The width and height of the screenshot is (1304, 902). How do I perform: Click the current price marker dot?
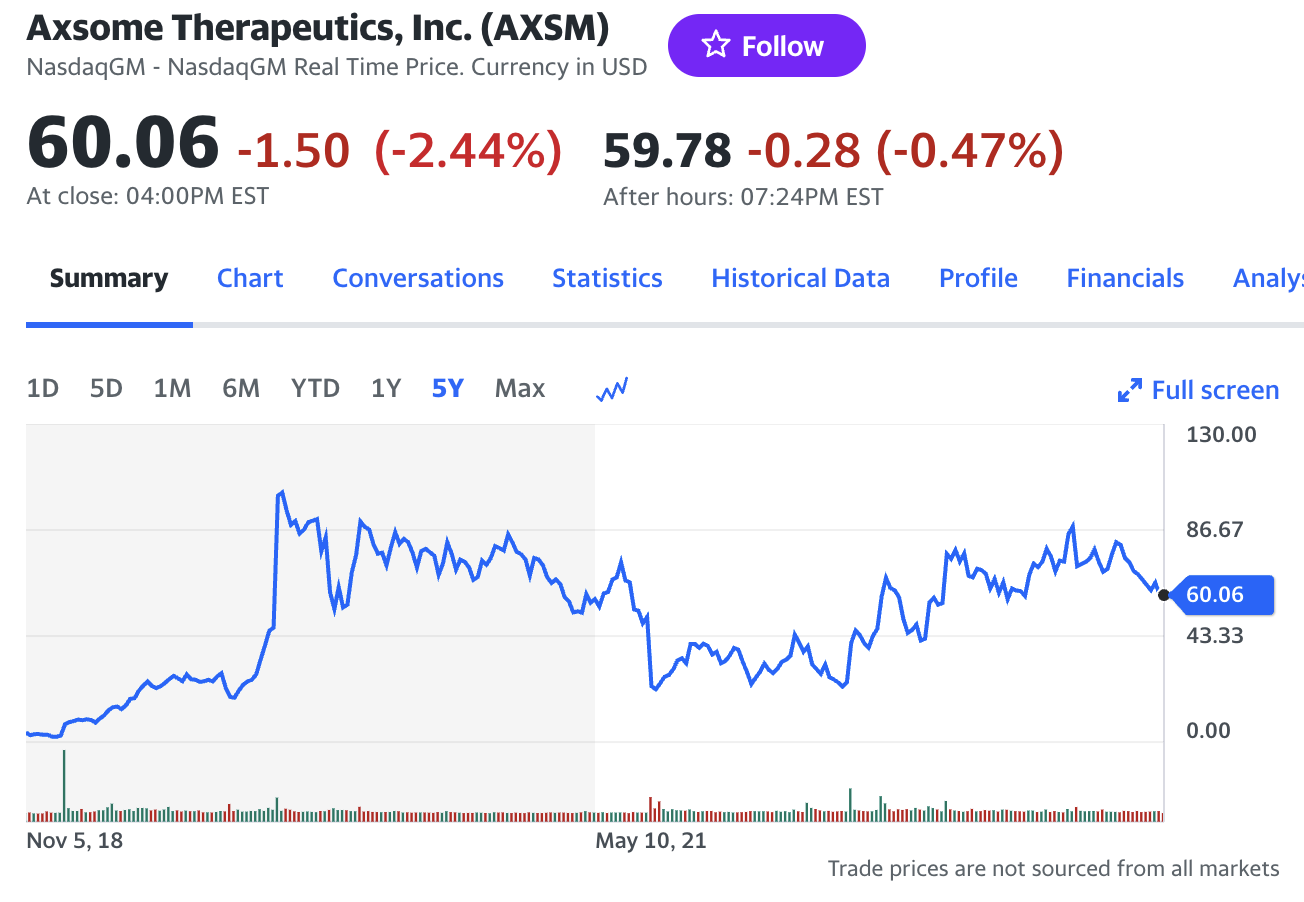[x=1163, y=594]
